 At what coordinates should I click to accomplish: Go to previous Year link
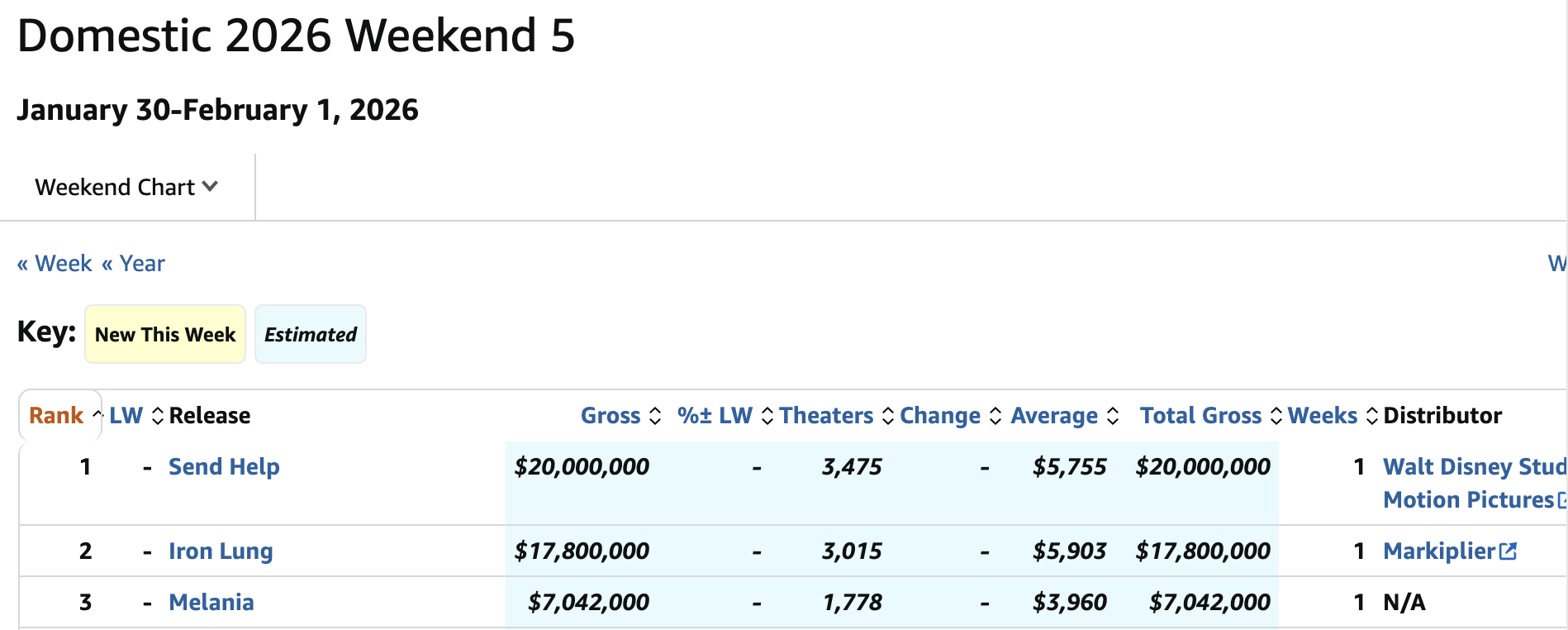[x=133, y=264]
